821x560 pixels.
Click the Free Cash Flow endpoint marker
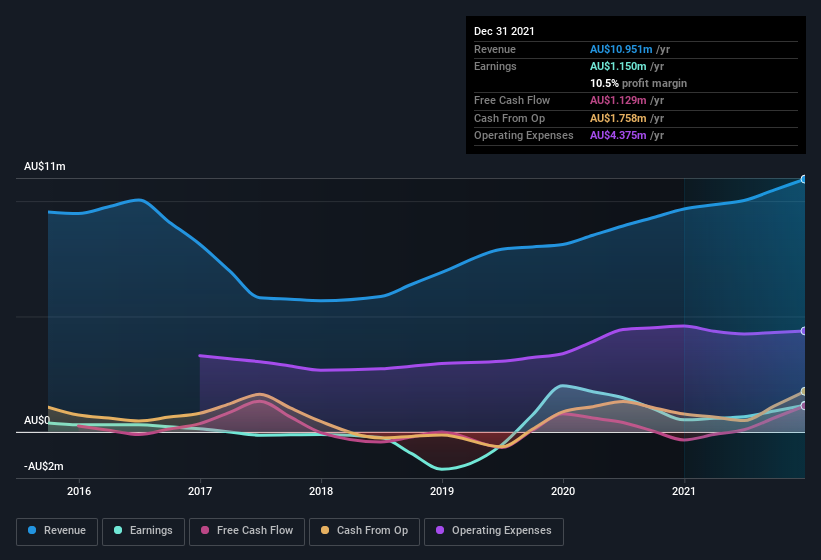[804, 406]
